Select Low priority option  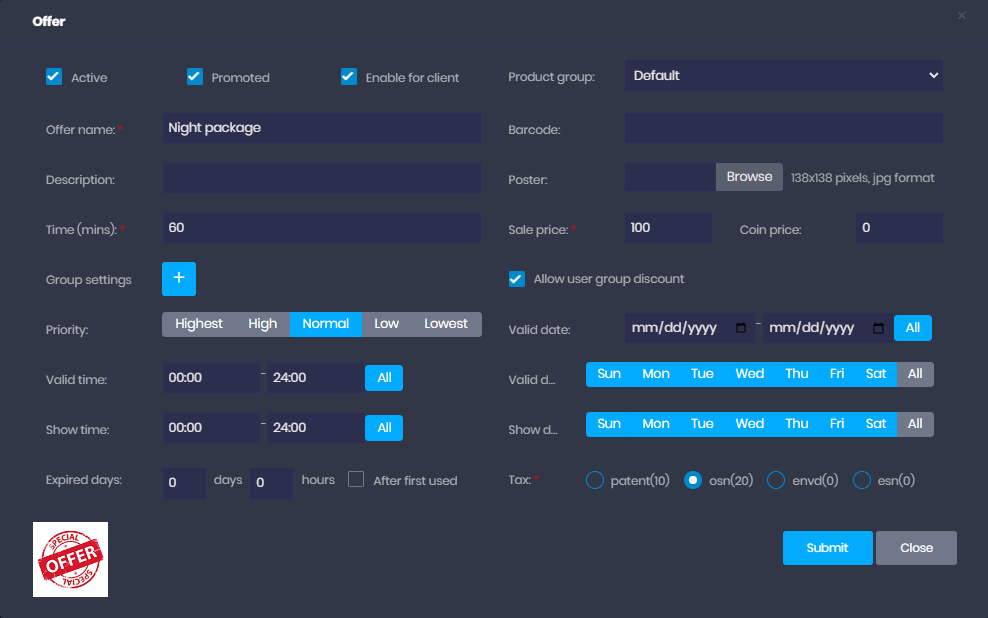(386, 324)
